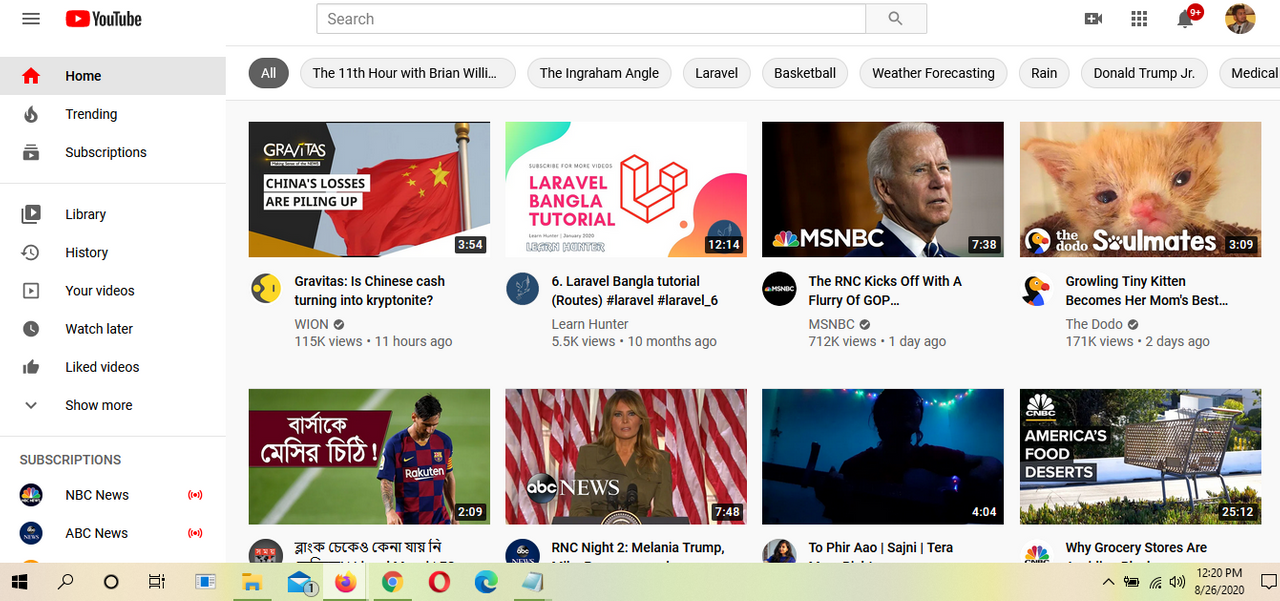Show hidden system tray icons
This screenshot has height=601, width=1280.
1108,581
